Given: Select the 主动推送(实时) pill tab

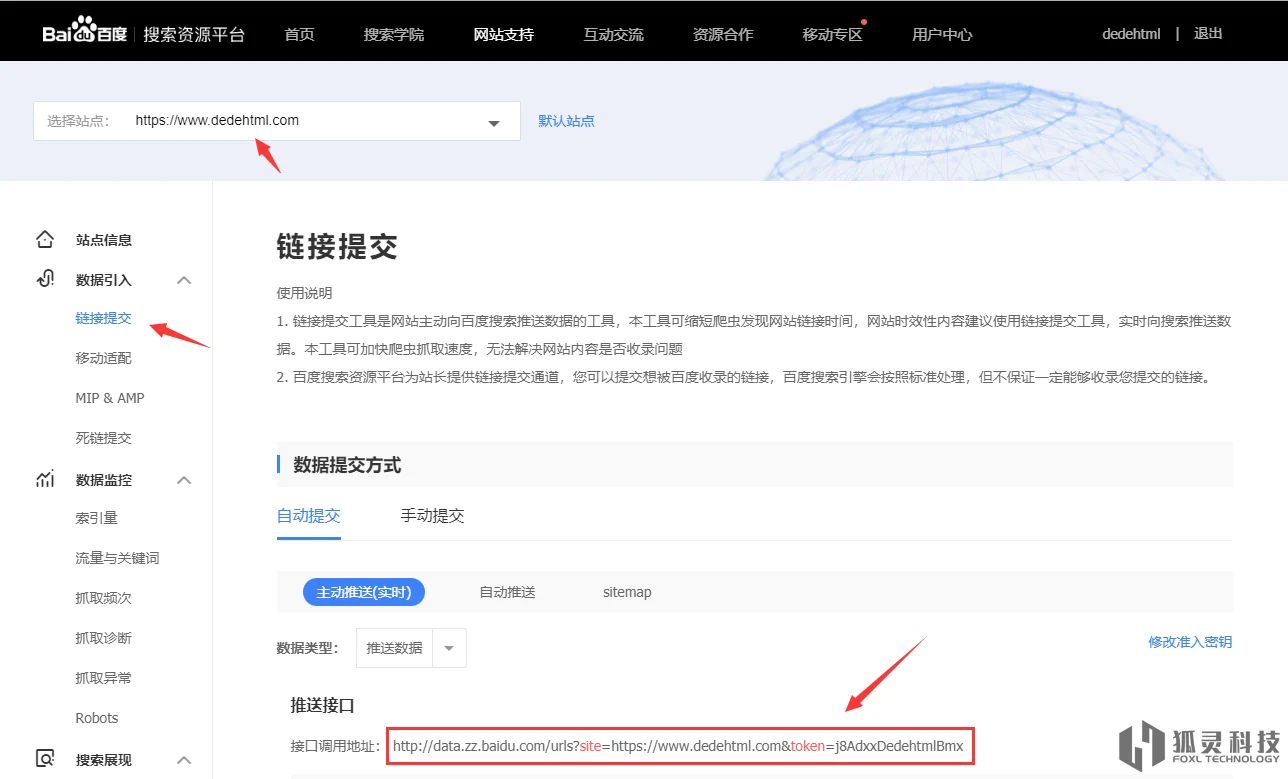Looking at the screenshot, I should pyautogui.click(x=364, y=592).
